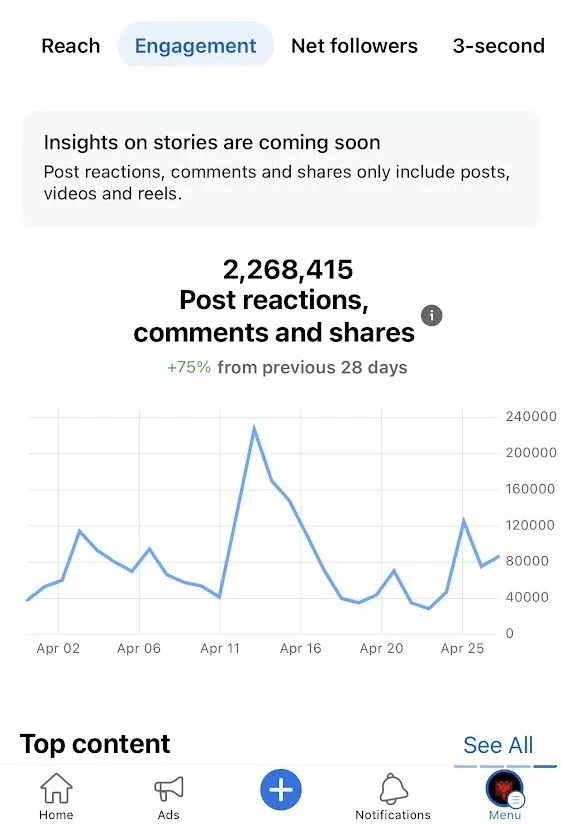Tap the 2,268,415 engagement total
This screenshot has height=824, width=562.
click(x=288, y=270)
